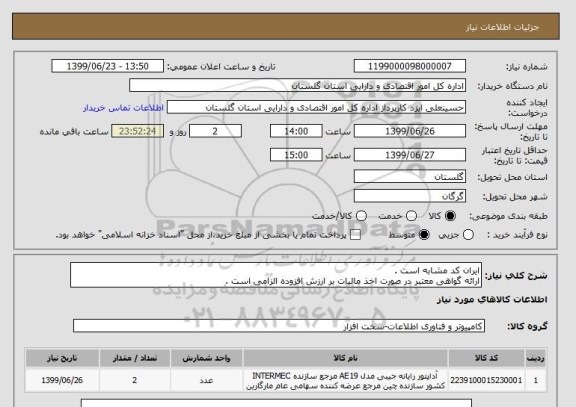Image resolution: width=576 pixels, height=407 pixels.
Task: Click the تعداد / مقدار column header
Action: (135, 358)
